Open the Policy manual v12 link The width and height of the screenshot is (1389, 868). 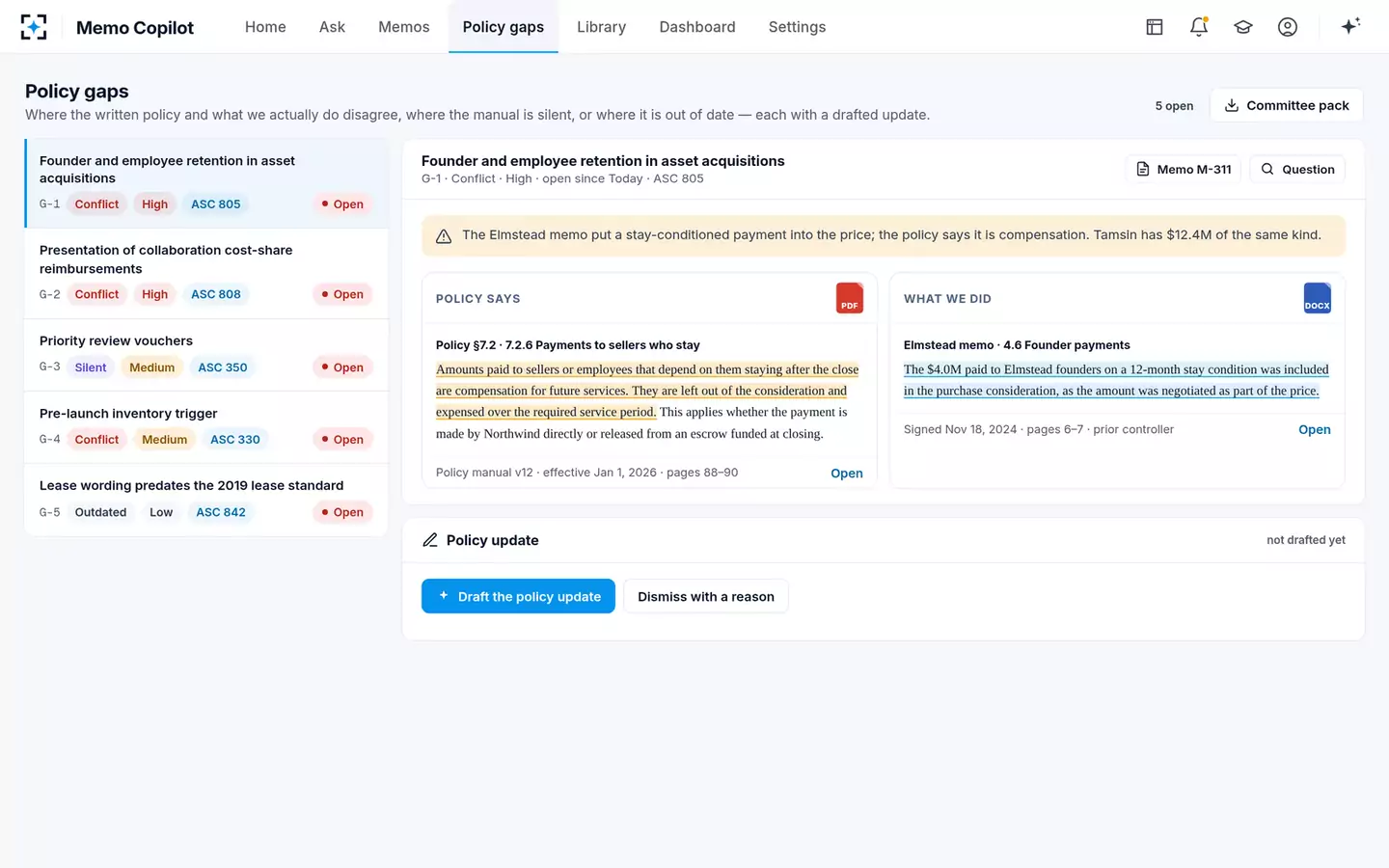[846, 473]
